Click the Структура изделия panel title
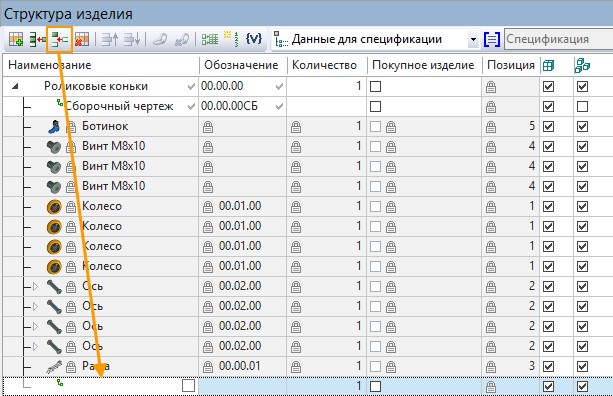 68,14
